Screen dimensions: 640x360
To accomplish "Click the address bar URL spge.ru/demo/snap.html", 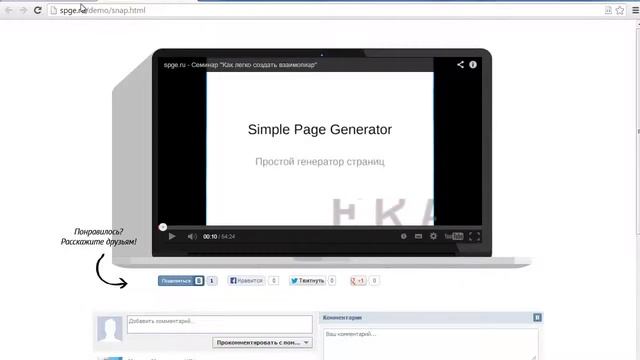I will (x=102, y=10).
